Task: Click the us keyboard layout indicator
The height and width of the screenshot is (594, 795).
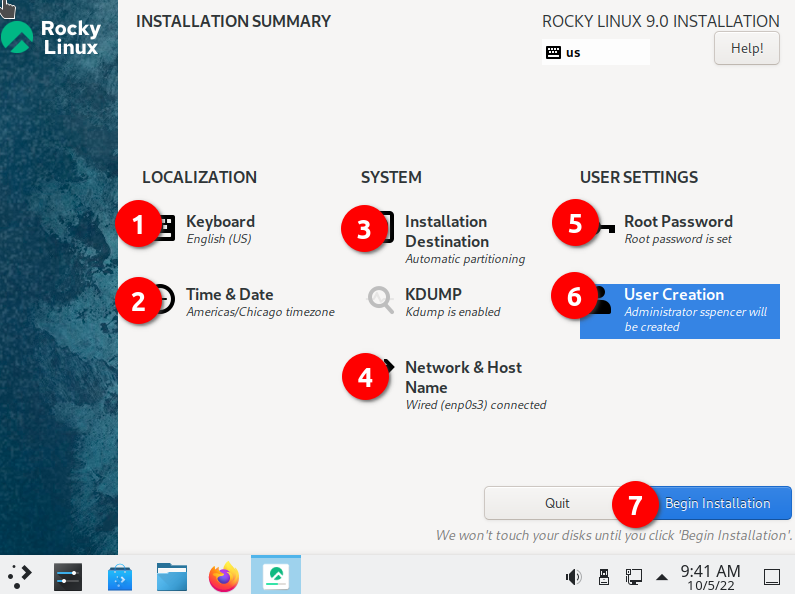Action: (x=595, y=52)
